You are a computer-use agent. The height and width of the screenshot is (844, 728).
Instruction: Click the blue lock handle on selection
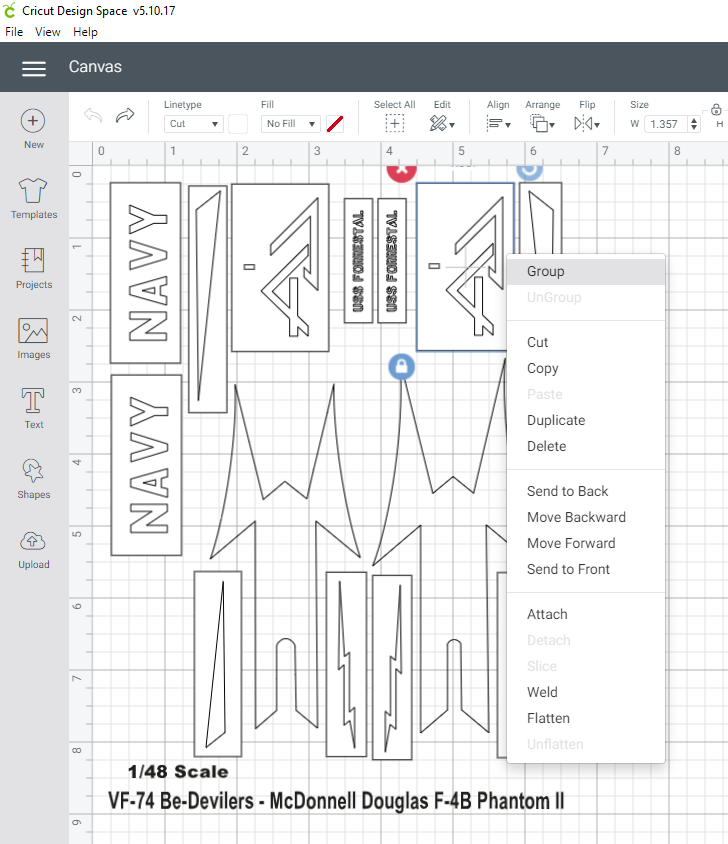(x=401, y=367)
